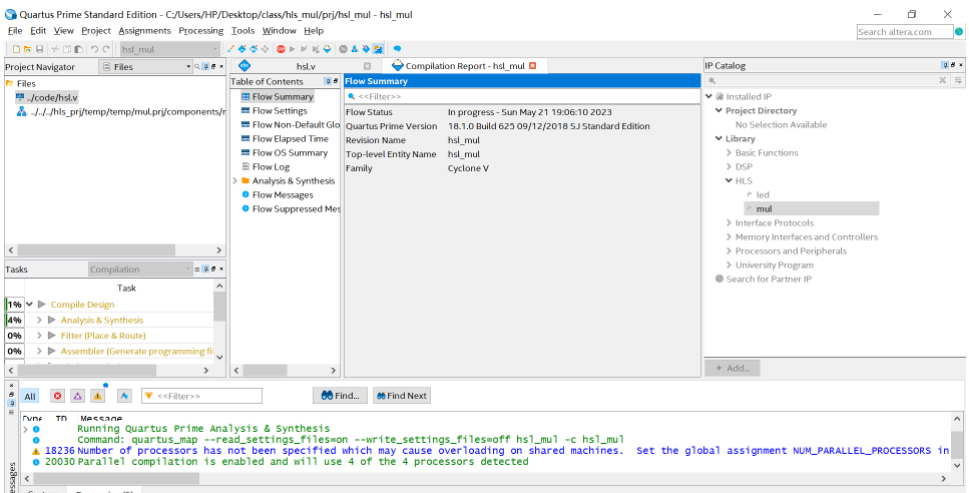Click the IP Catalog options menu icon
The image size is (969, 493).
click(957, 80)
